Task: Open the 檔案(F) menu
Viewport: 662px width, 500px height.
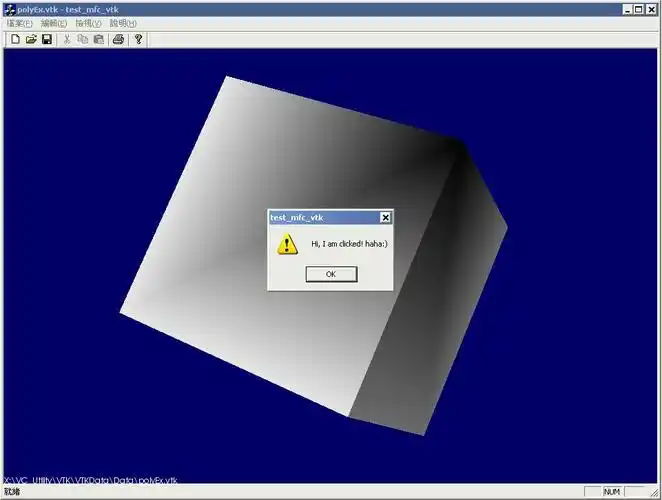Action: click(19, 23)
